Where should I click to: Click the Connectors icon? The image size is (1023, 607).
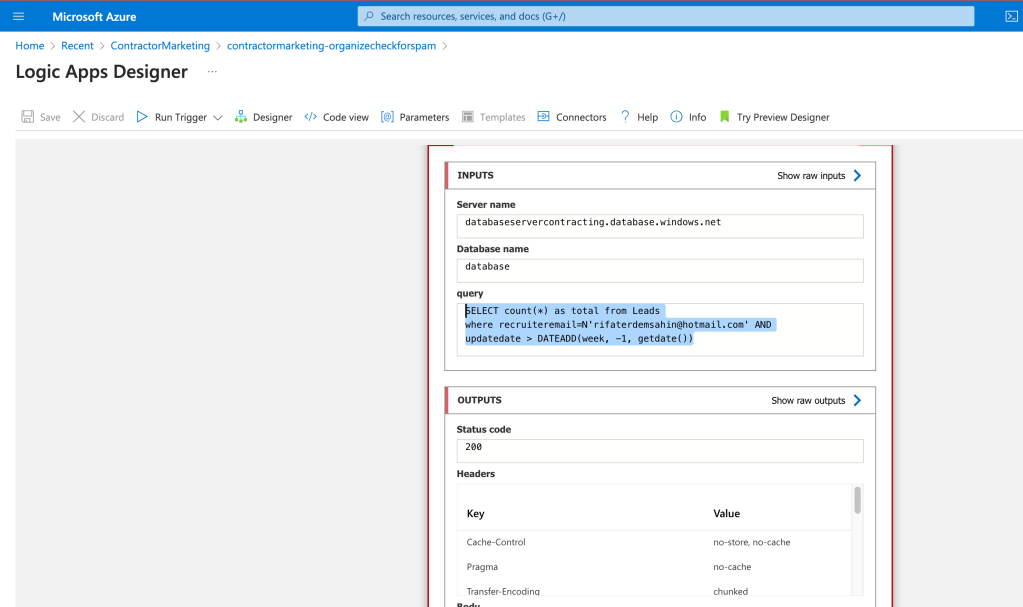click(x=543, y=116)
